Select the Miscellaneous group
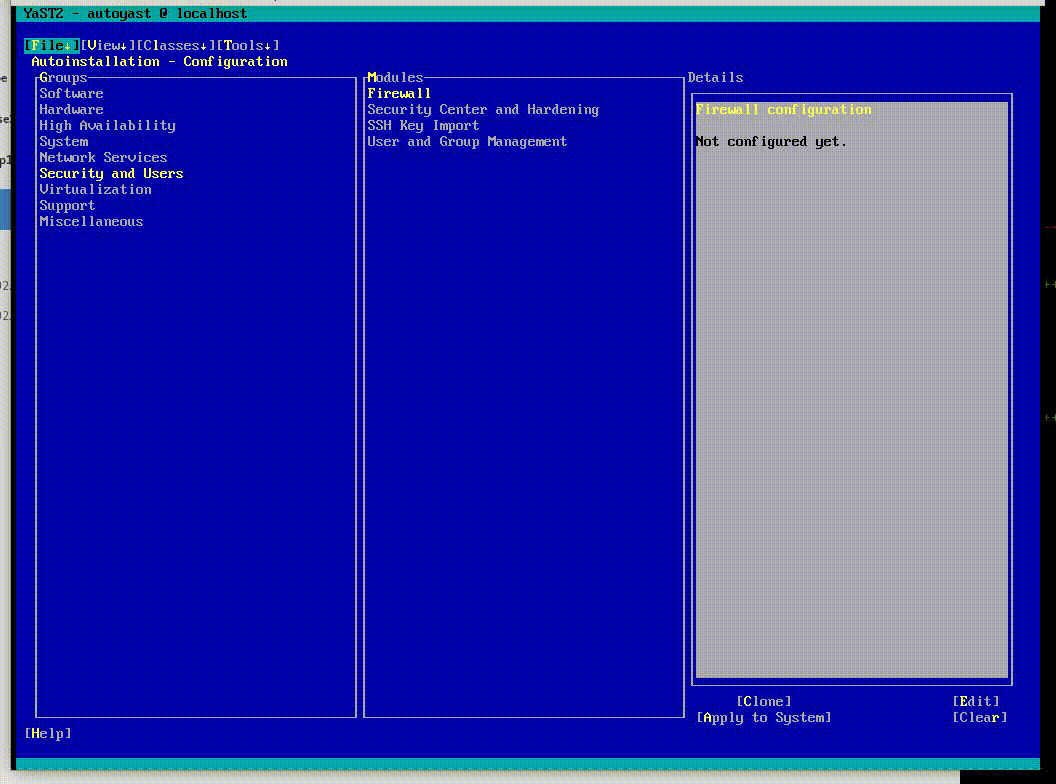 tap(91, 221)
